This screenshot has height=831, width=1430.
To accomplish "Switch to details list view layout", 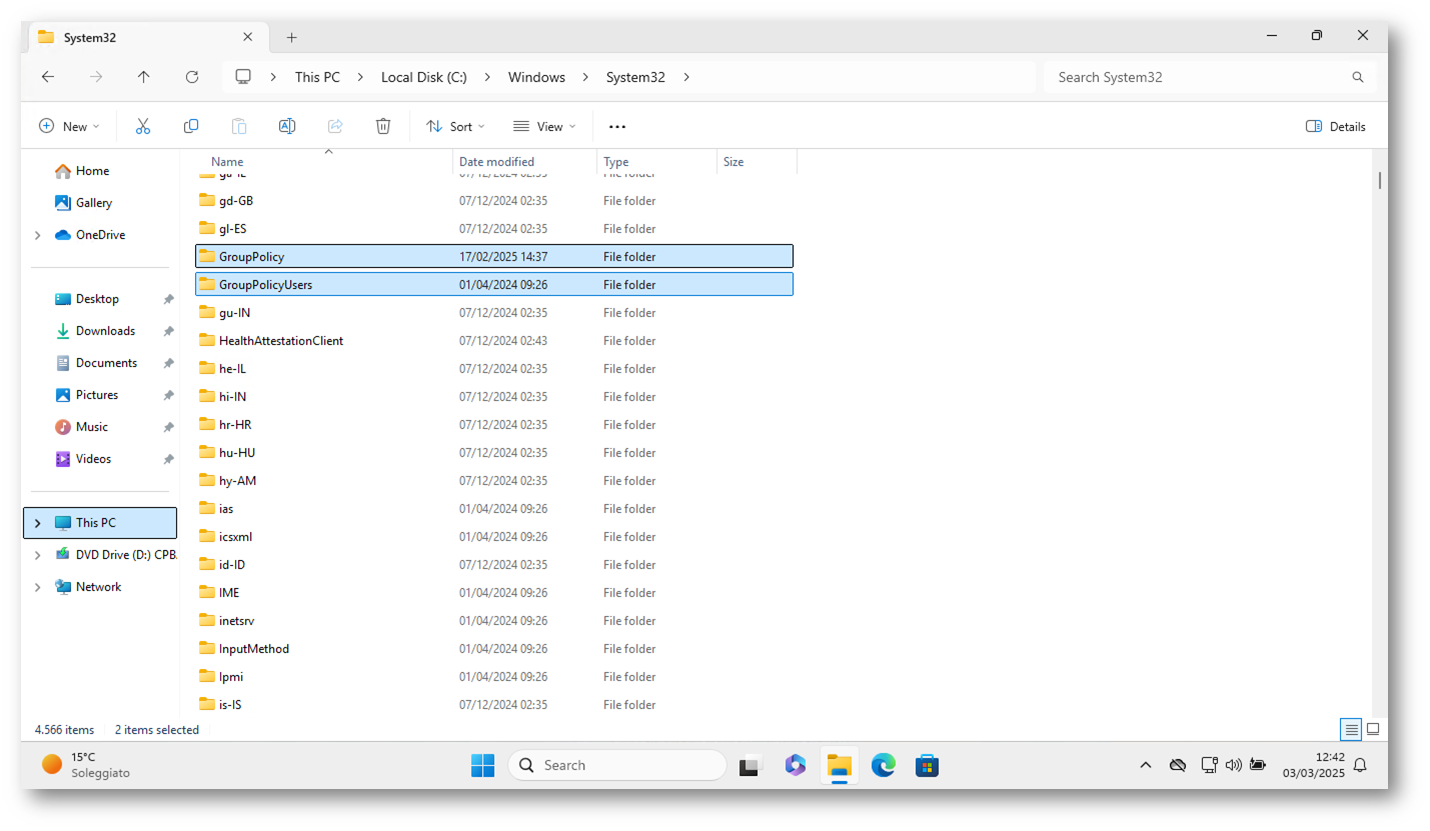I will coord(1351,729).
